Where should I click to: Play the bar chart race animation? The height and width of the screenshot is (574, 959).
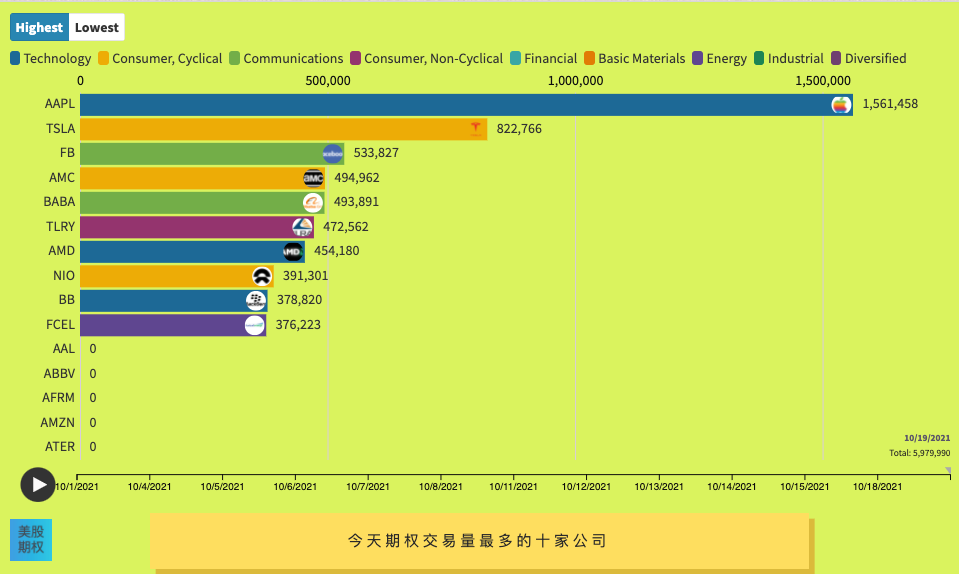click(x=38, y=485)
